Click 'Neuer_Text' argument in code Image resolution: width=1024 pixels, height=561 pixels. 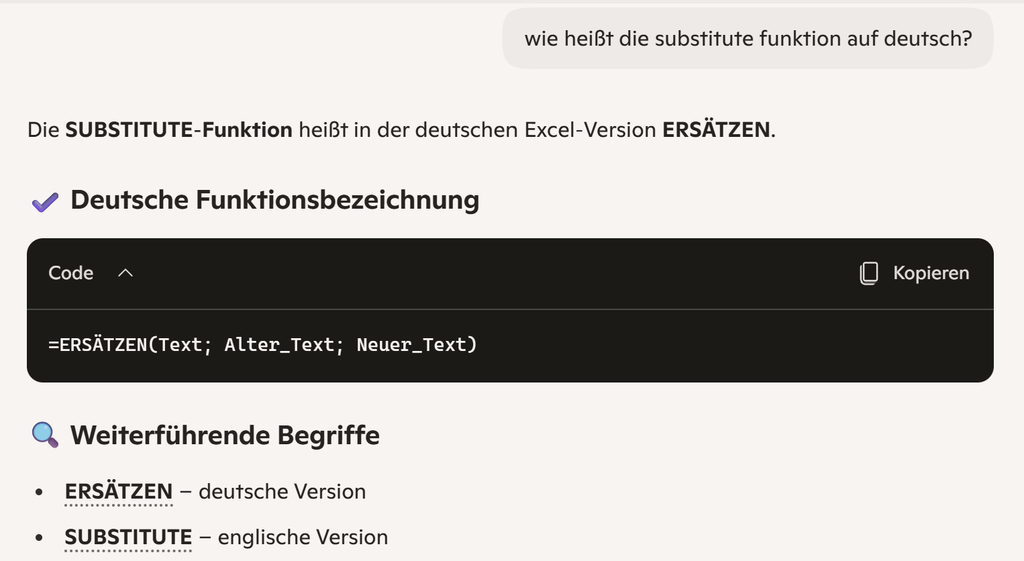tap(411, 345)
